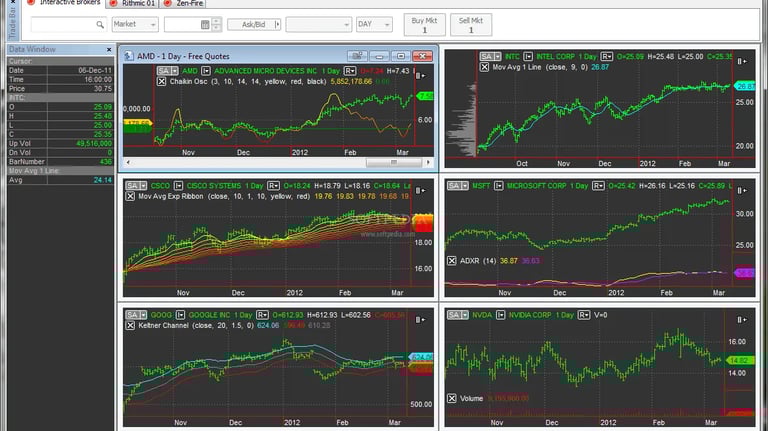The image size is (768, 431).
Task: Click the MICROSOFT CORP name on chart
Action: (x=536, y=186)
